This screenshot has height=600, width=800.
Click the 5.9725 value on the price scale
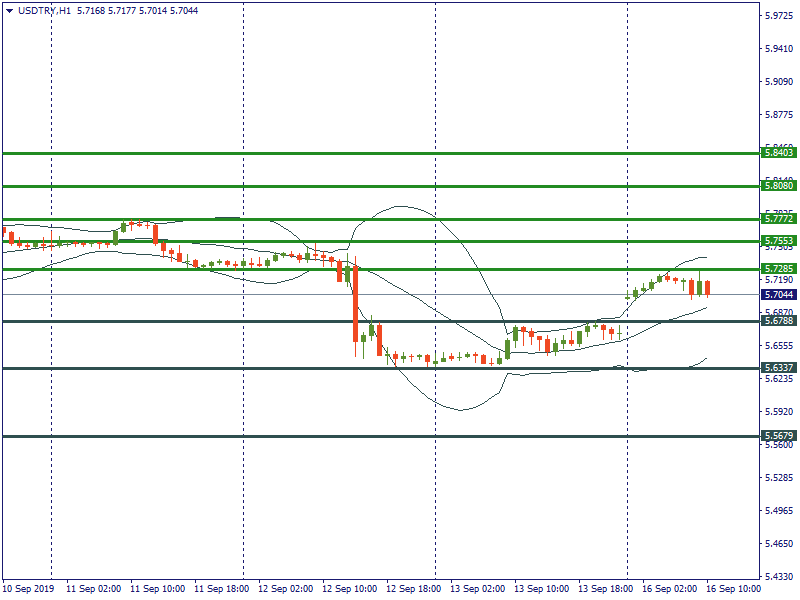click(x=778, y=16)
